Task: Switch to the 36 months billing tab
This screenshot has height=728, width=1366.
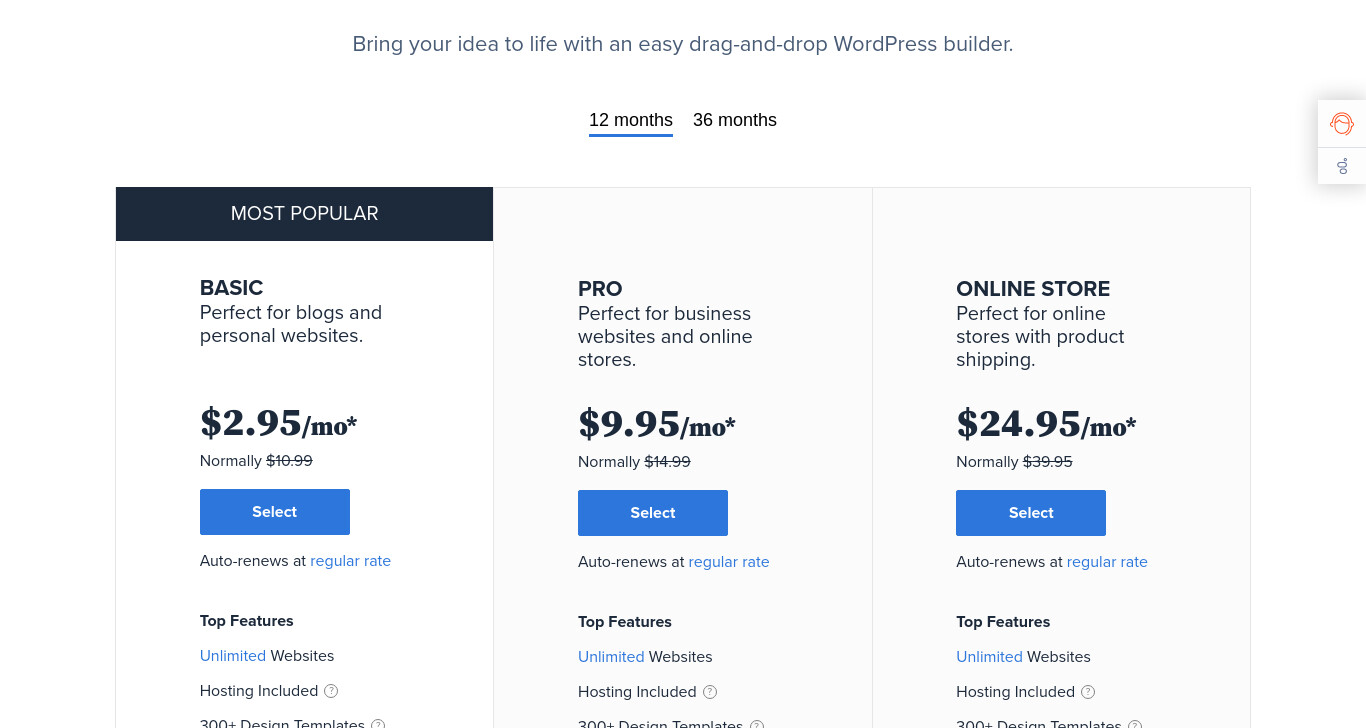Action: [x=735, y=120]
